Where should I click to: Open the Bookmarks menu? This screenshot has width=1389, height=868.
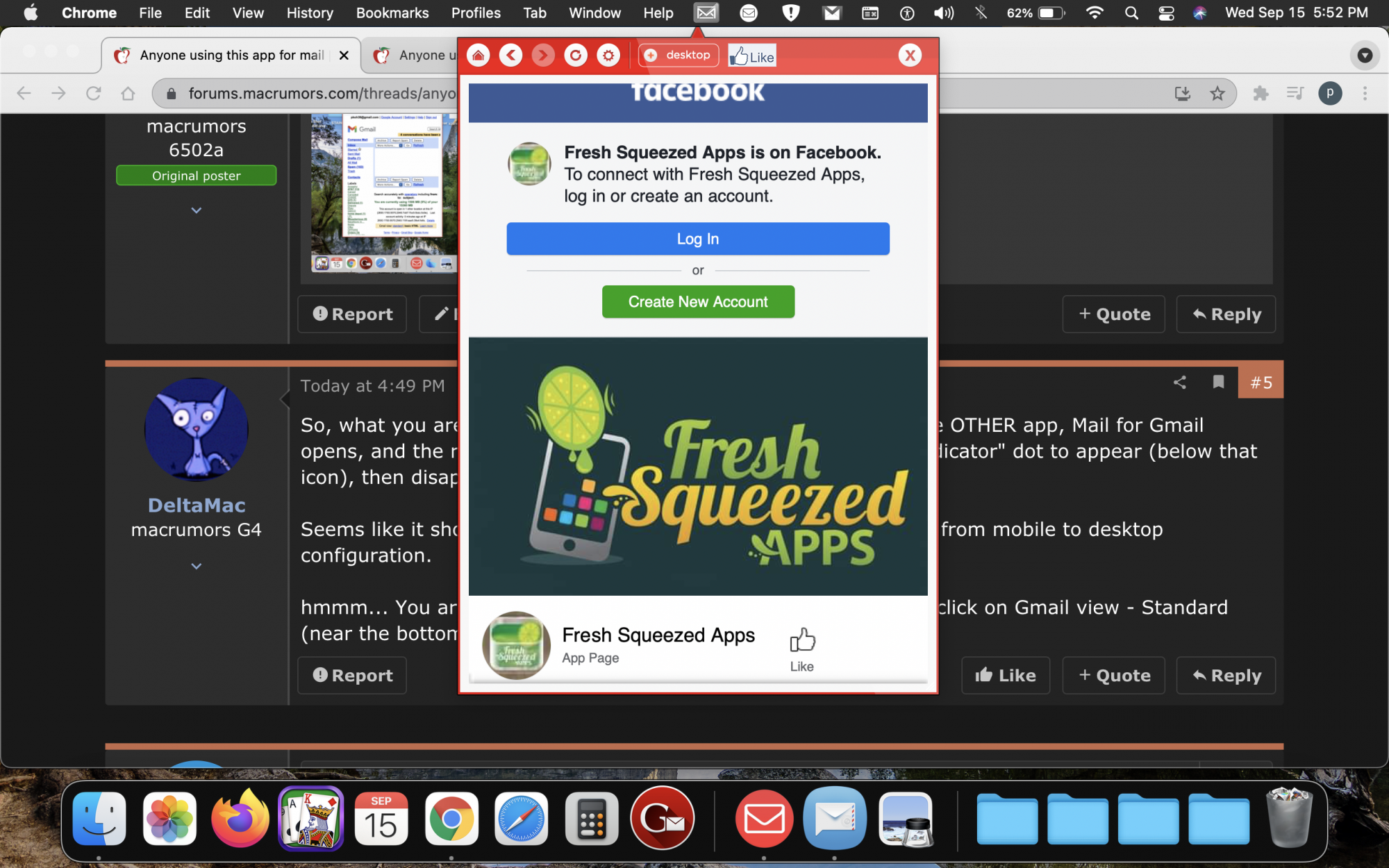coord(392,12)
